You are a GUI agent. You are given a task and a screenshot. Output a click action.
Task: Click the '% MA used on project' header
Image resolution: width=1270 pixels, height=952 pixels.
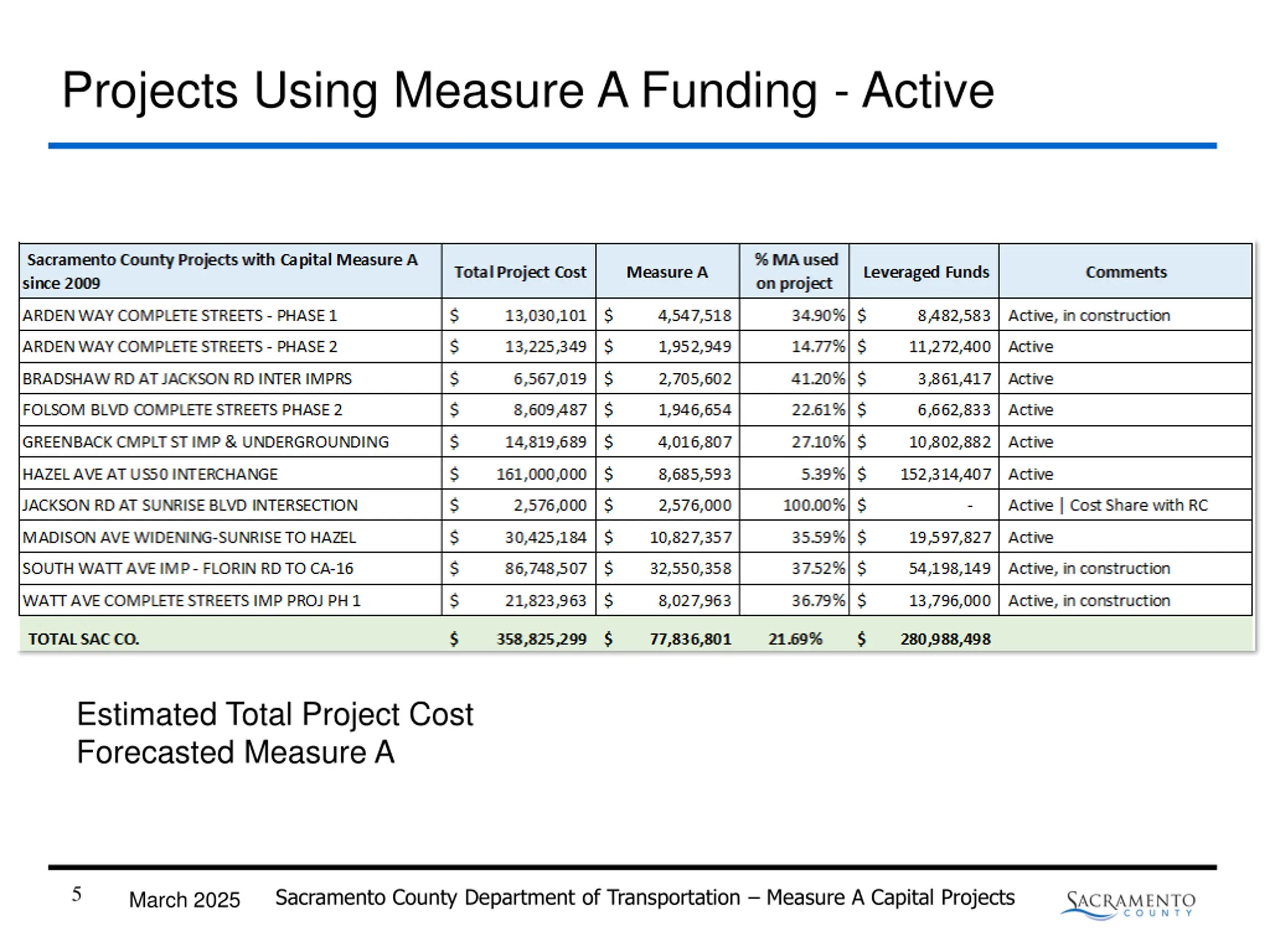pyautogui.click(x=796, y=271)
